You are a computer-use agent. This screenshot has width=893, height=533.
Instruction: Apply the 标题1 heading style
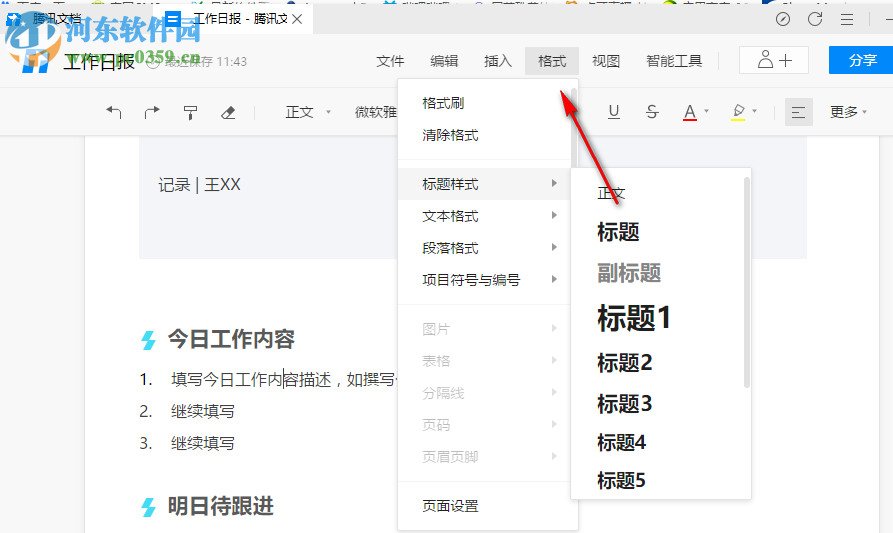[x=634, y=318]
